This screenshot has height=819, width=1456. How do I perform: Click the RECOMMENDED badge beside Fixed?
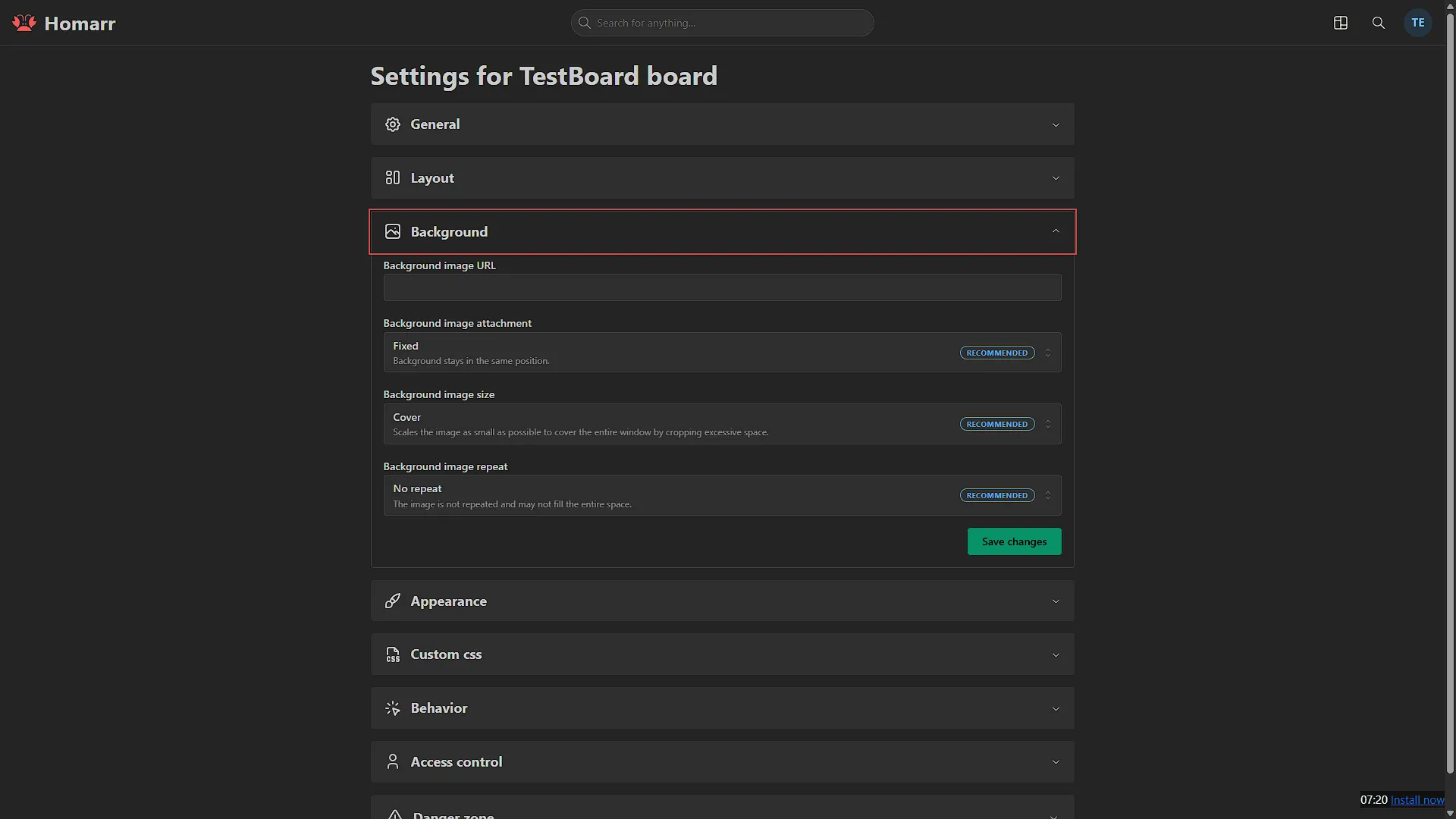(x=997, y=353)
